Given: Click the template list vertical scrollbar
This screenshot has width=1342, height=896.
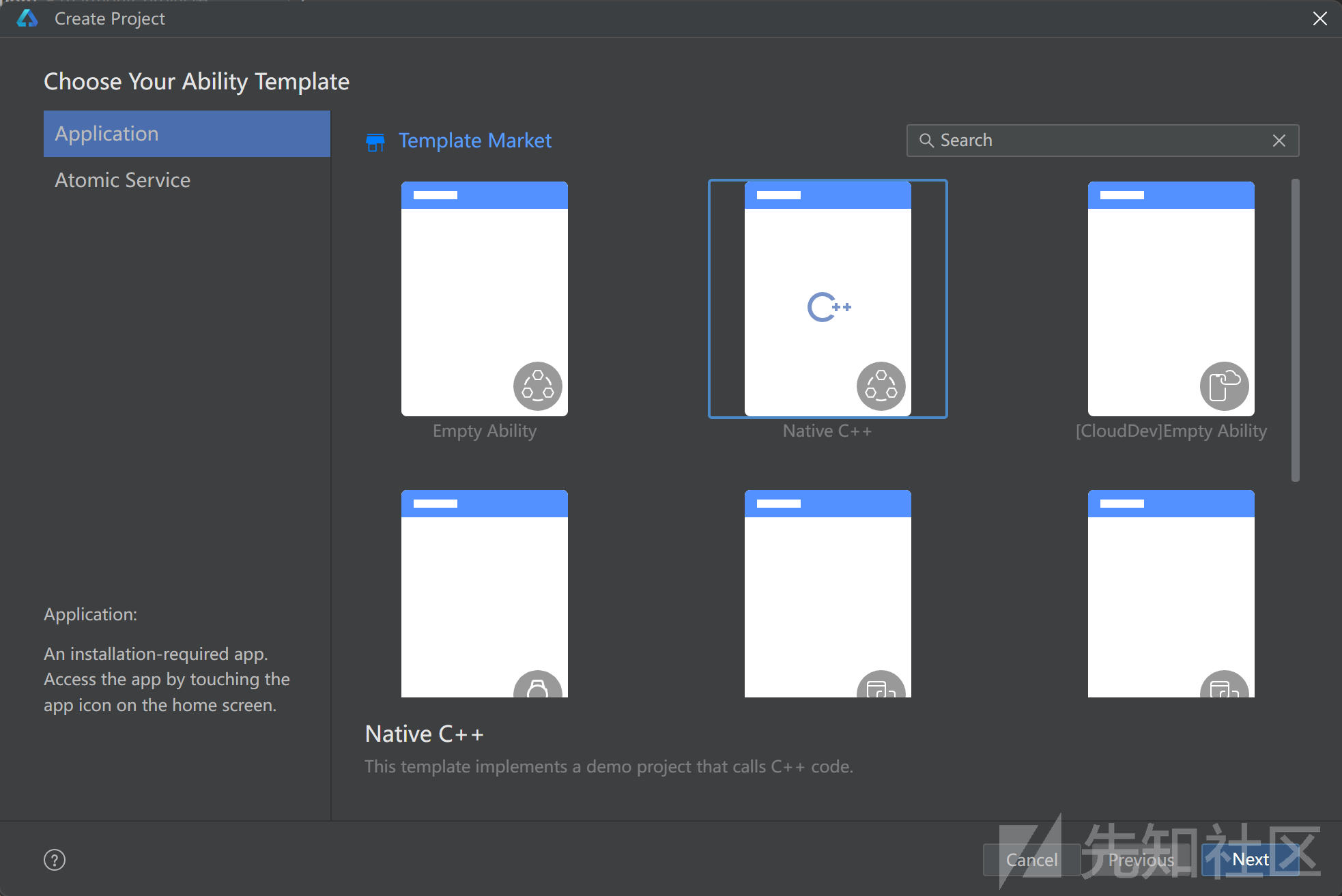Looking at the screenshot, I should click(x=1295, y=330).
